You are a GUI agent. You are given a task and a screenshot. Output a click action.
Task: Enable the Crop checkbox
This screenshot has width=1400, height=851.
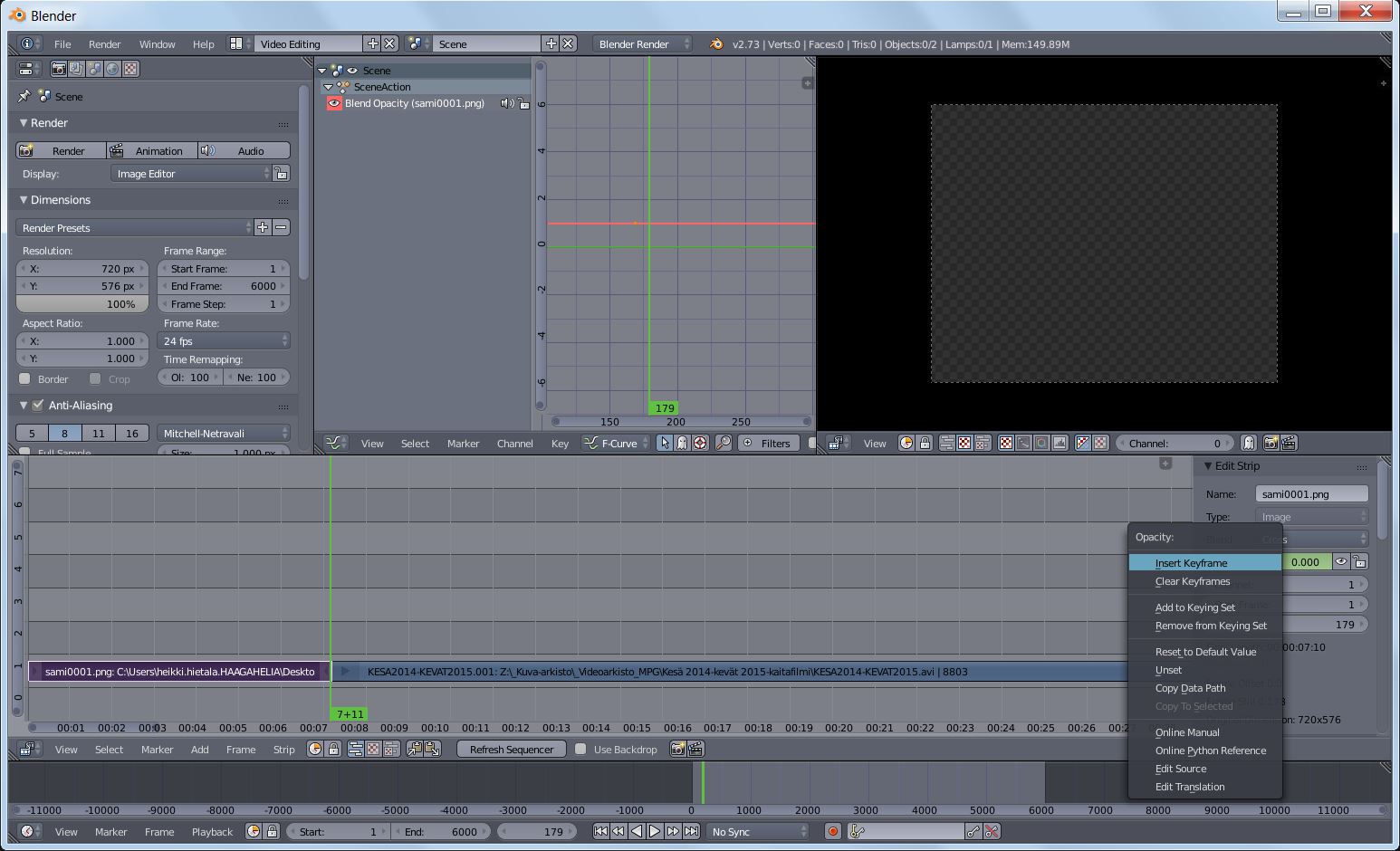(95, 378)
